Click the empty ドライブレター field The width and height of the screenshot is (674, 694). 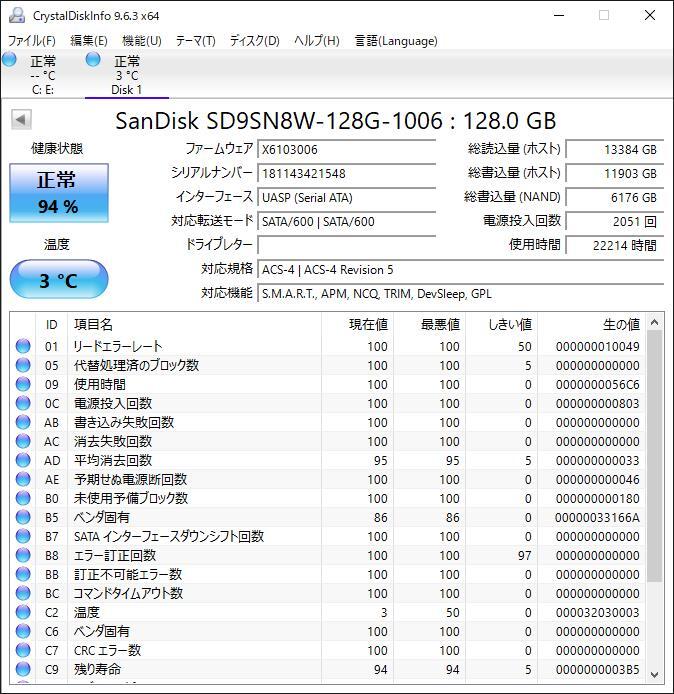pos(347,245)
